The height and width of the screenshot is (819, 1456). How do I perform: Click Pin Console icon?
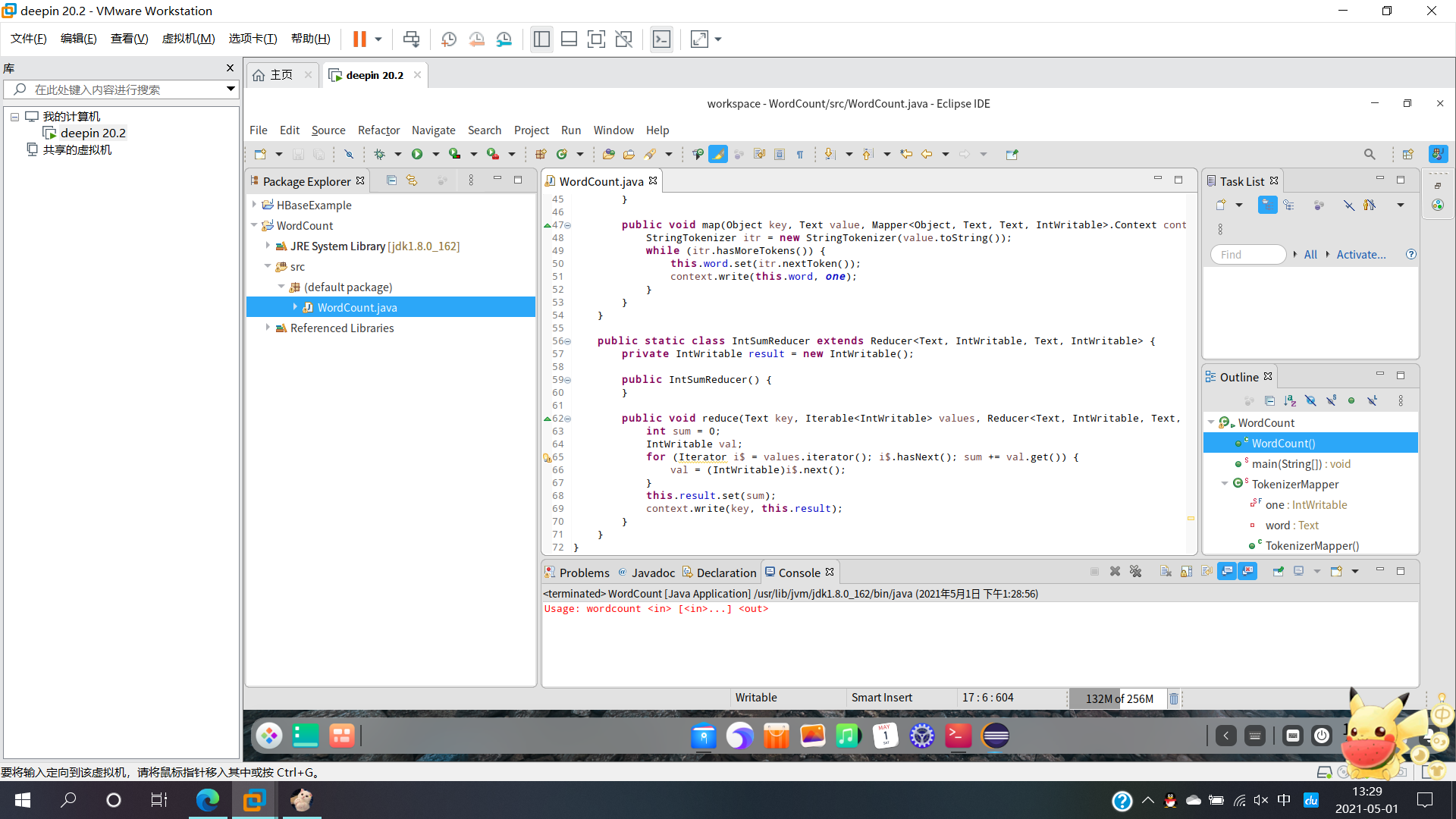pyautogui.click(x=1278, y=572)
